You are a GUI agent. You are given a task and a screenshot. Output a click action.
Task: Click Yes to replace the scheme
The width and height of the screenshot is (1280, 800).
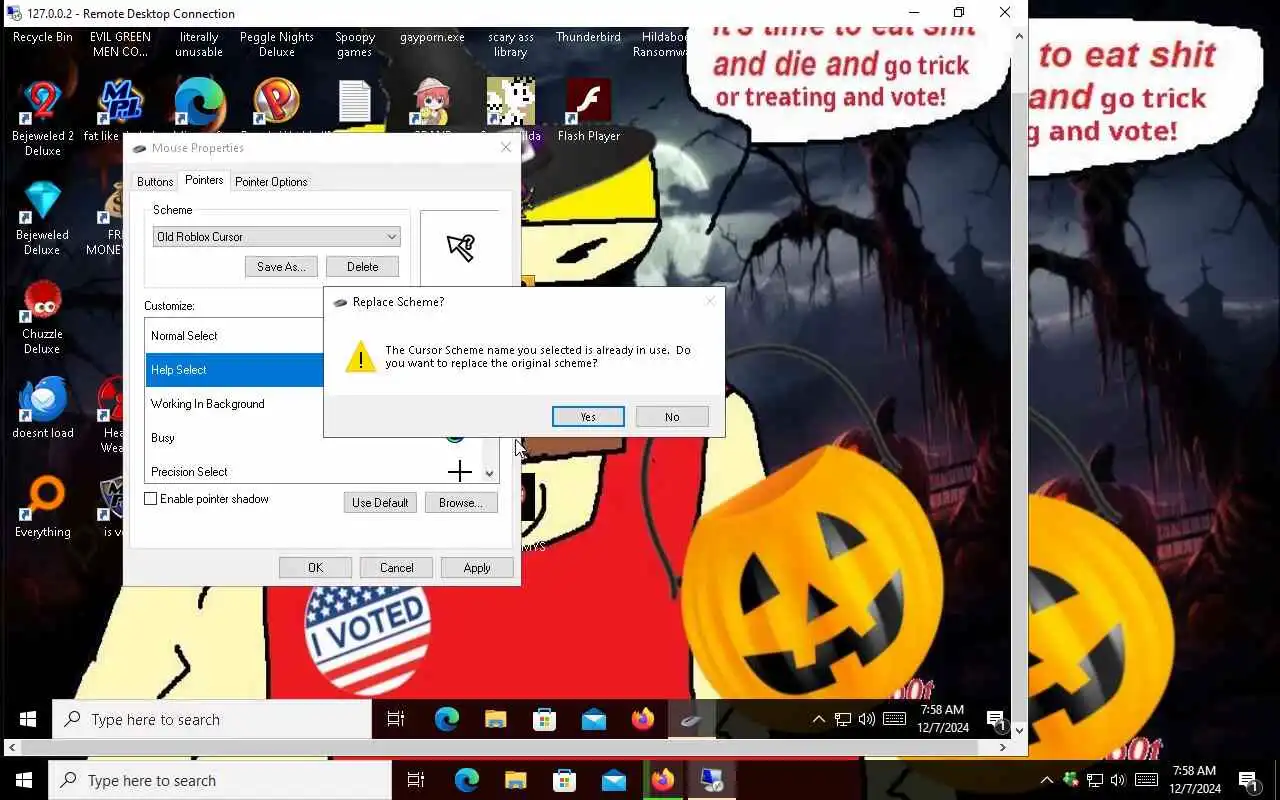pos(588,417)
